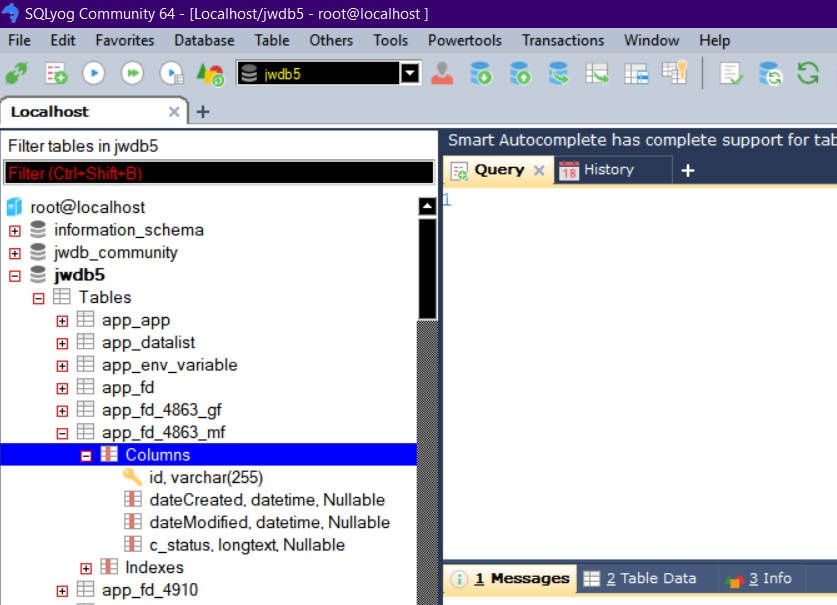Open the Powertools menu
The width and height of the screenshot is (837, 605).
(464, 40)
